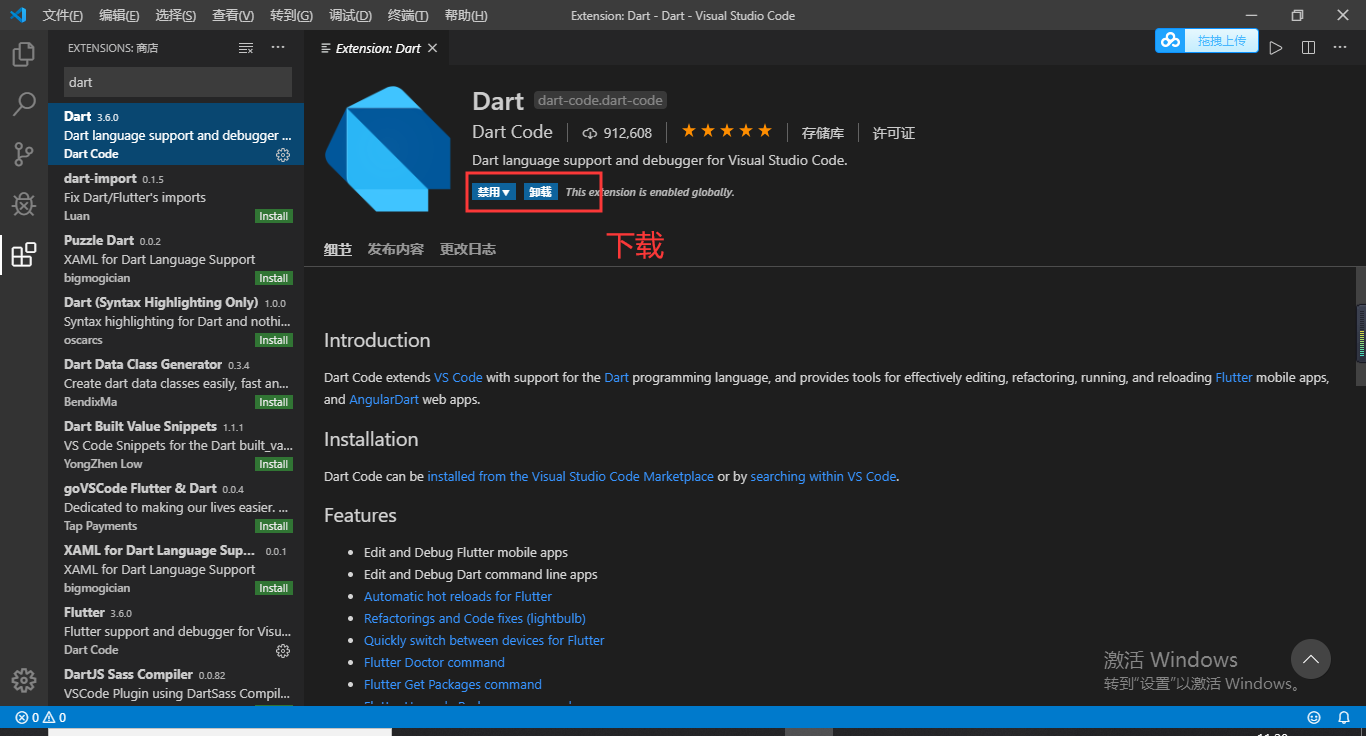The width and height of the screenshot is (1366, 736).
Task: Switch to the 更改日志 (Changelog) tab
Action: click(x=468, y=249)
